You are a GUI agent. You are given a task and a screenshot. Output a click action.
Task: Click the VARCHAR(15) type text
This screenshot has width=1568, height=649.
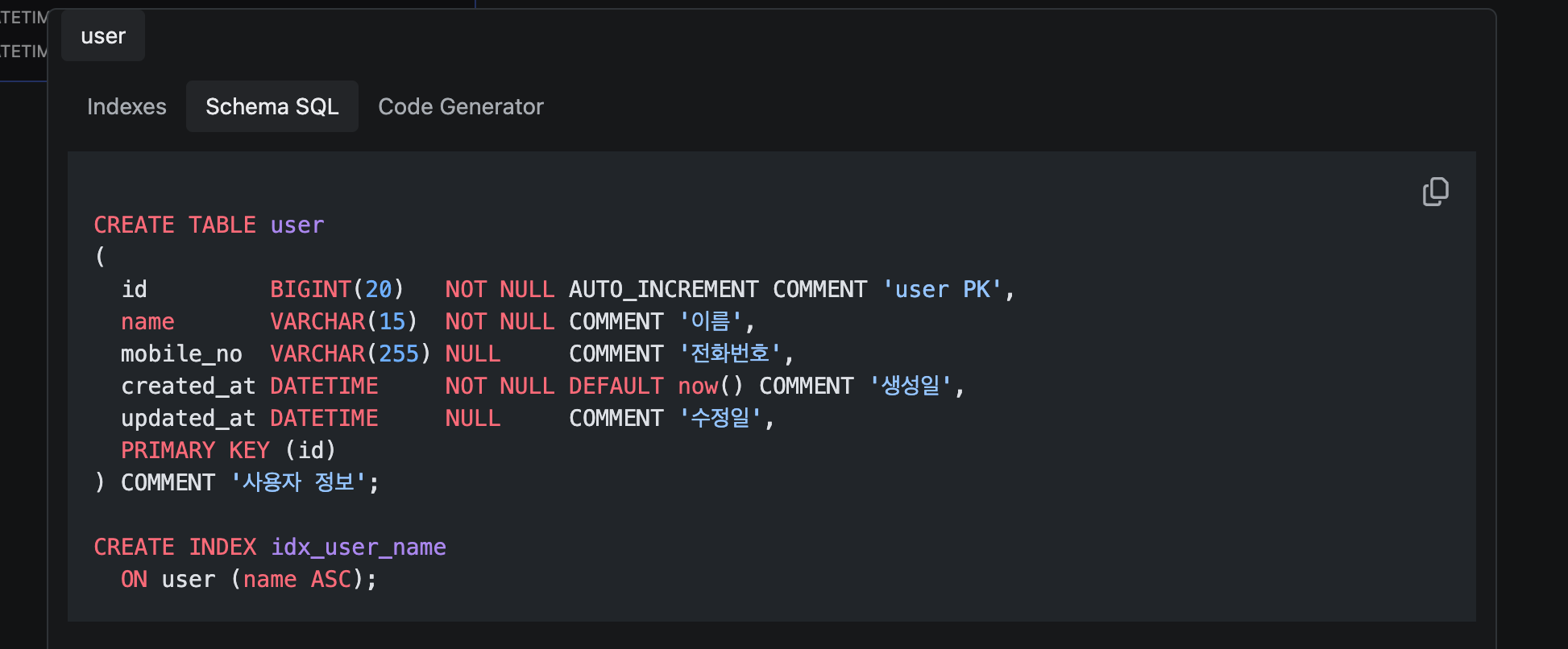[343, 321]
